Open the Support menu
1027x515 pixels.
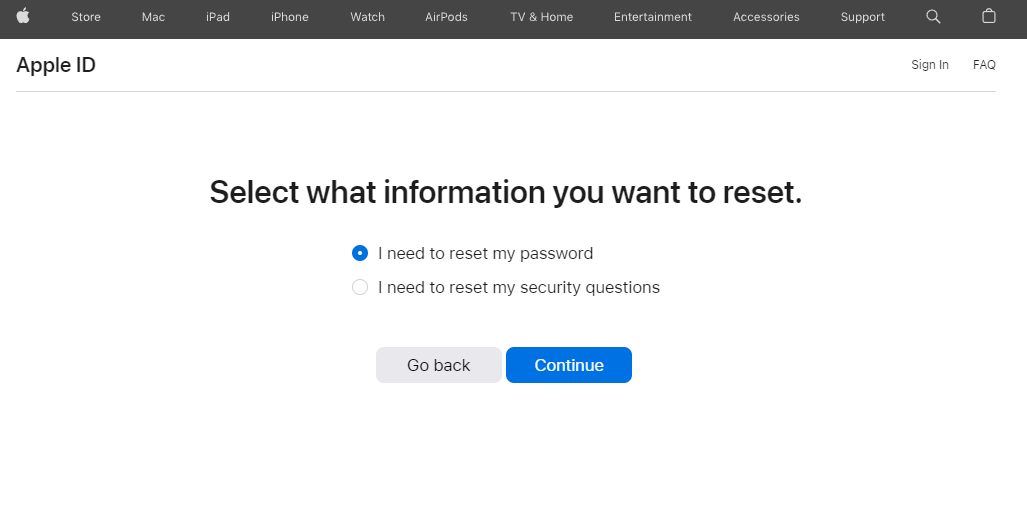tap(862, 17)
